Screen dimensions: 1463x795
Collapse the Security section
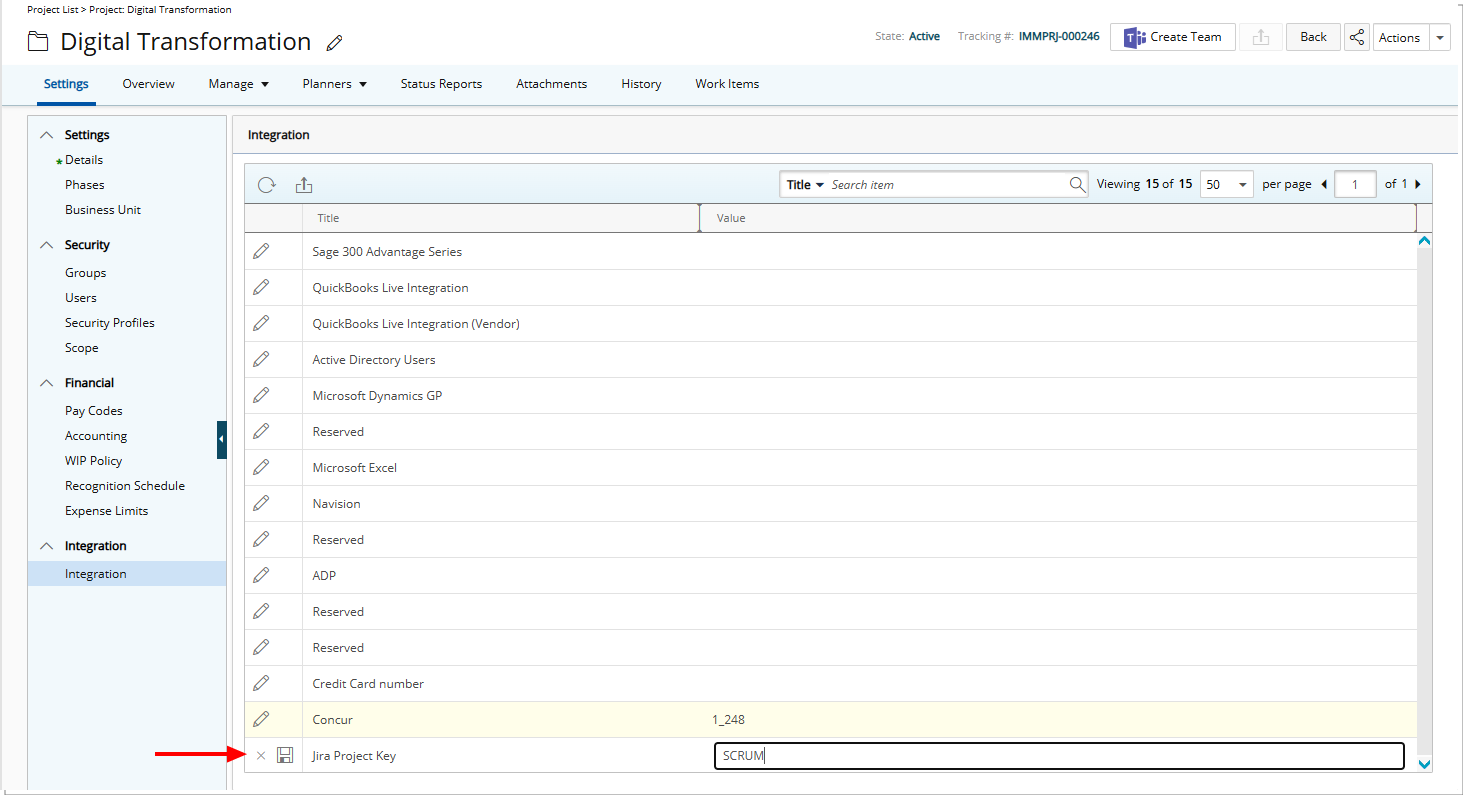pos(45,245)
